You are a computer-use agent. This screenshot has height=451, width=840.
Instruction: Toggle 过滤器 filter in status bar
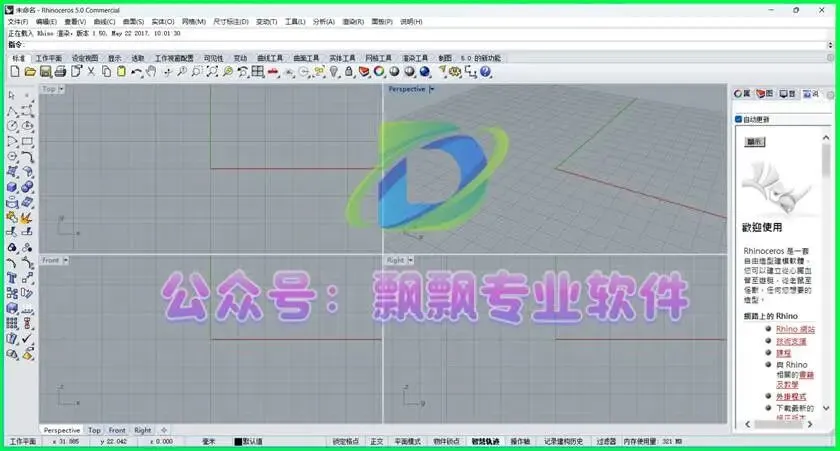pyautogui.click(x=606, y=441)
